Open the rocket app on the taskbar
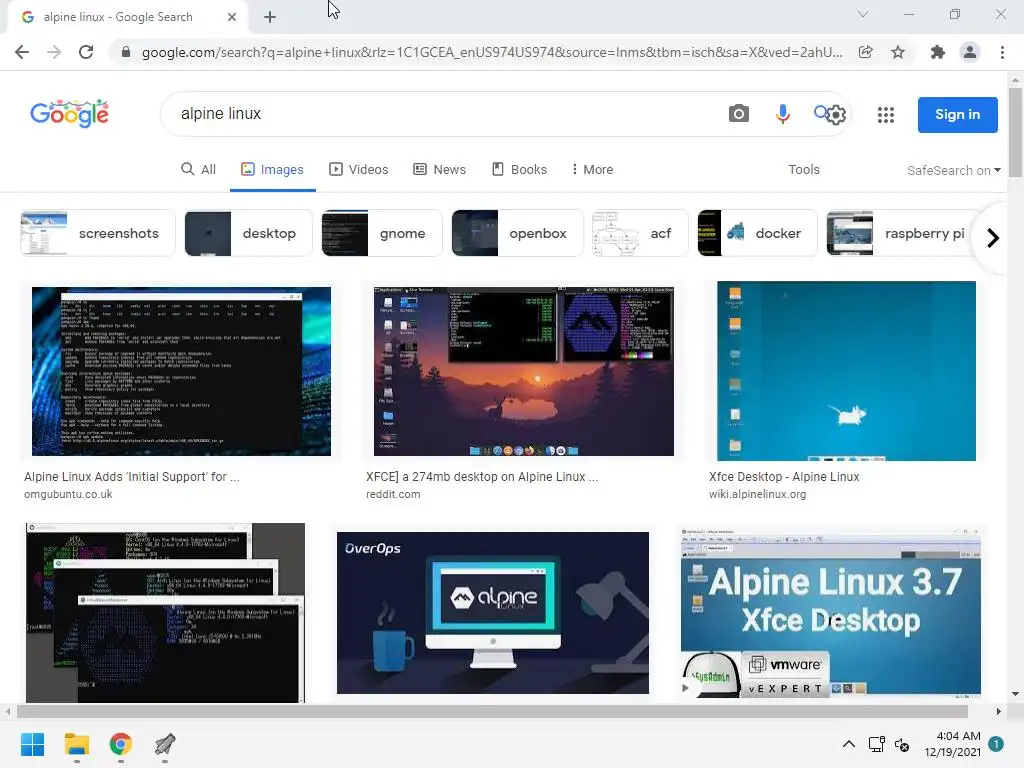Viewport: 1024px width, 768px height. [165, 744]
